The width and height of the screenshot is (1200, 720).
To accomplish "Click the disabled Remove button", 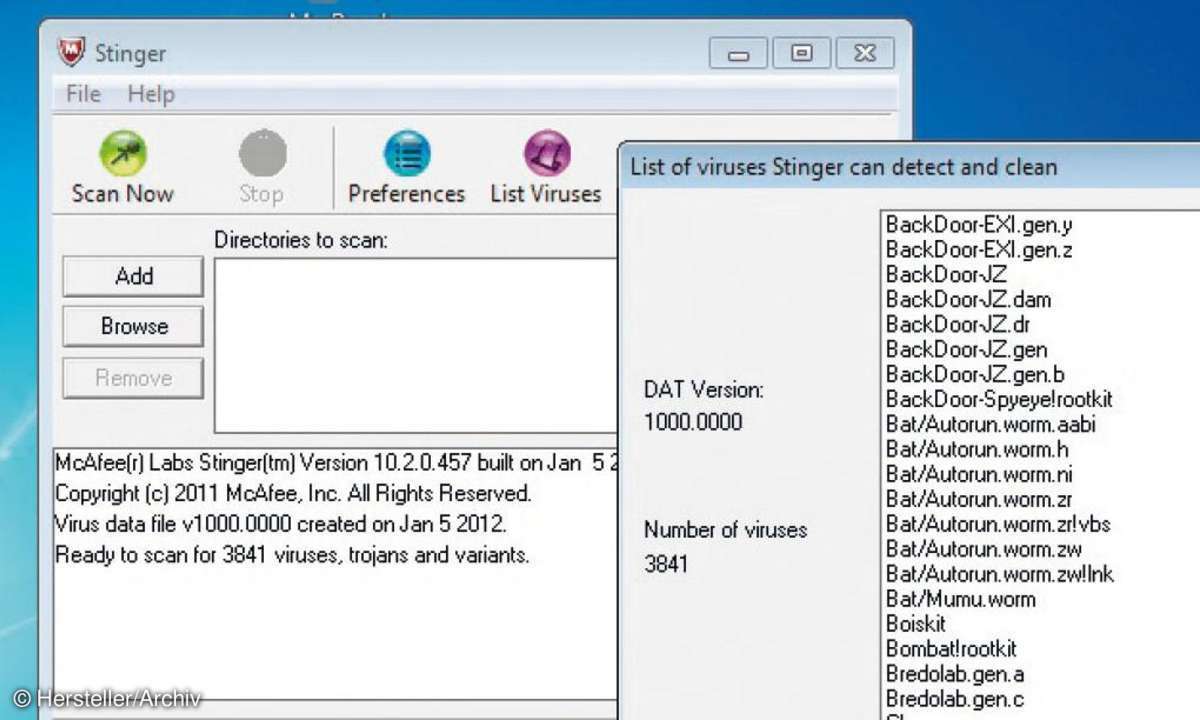I will (133, 377).
